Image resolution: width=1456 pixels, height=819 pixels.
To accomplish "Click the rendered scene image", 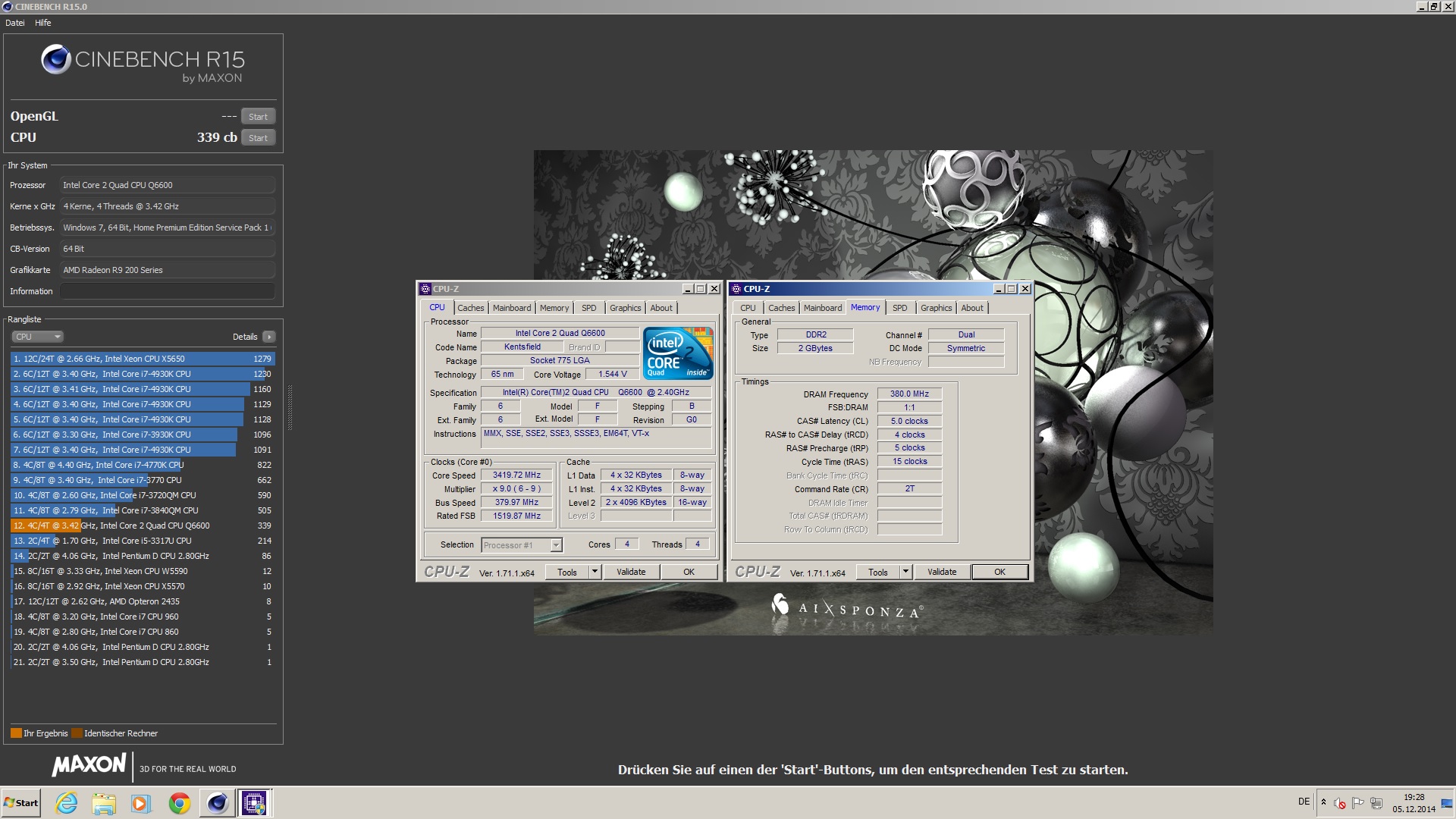I will coord(873,392).
